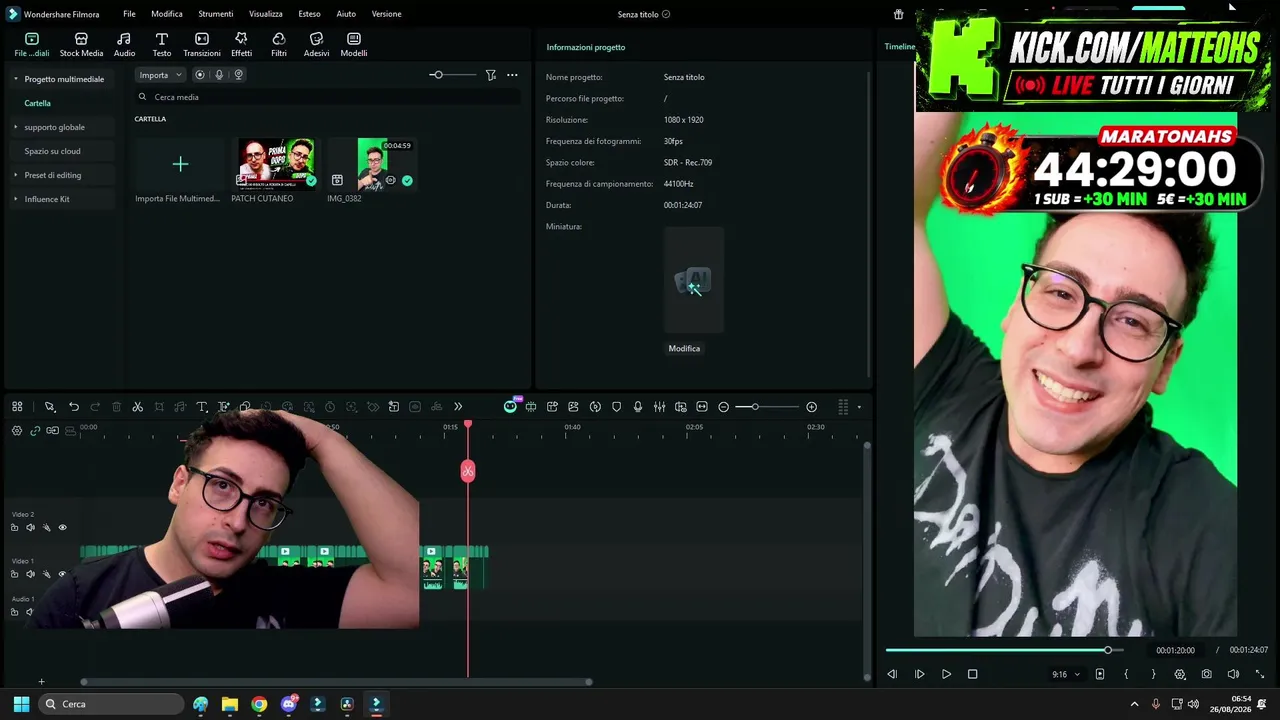This screenshot has width=1280, height=720.
Task: Show more timeline tools with double chevron
Action: point(458,407)
